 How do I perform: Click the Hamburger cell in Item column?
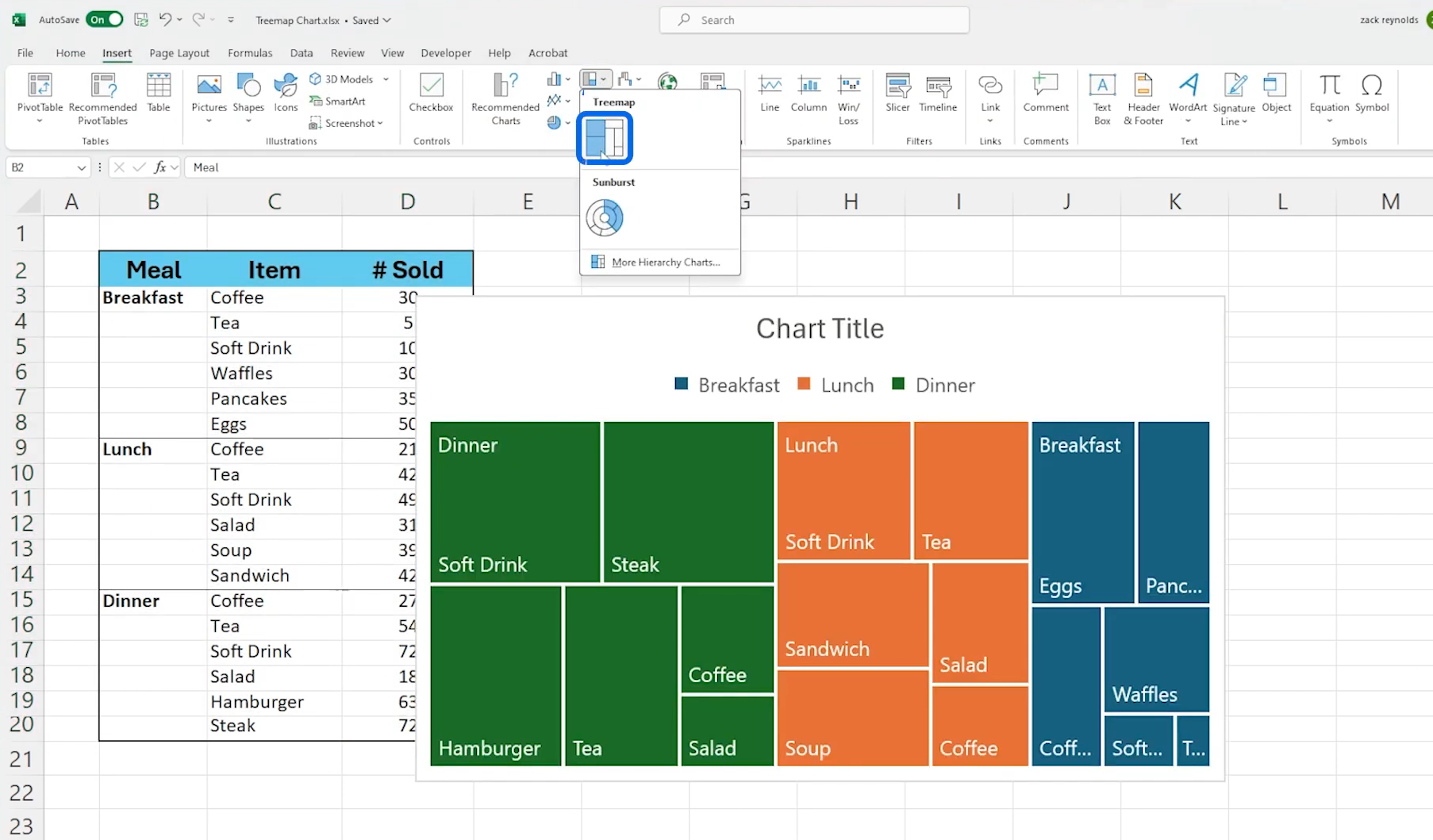coord(275,702)
